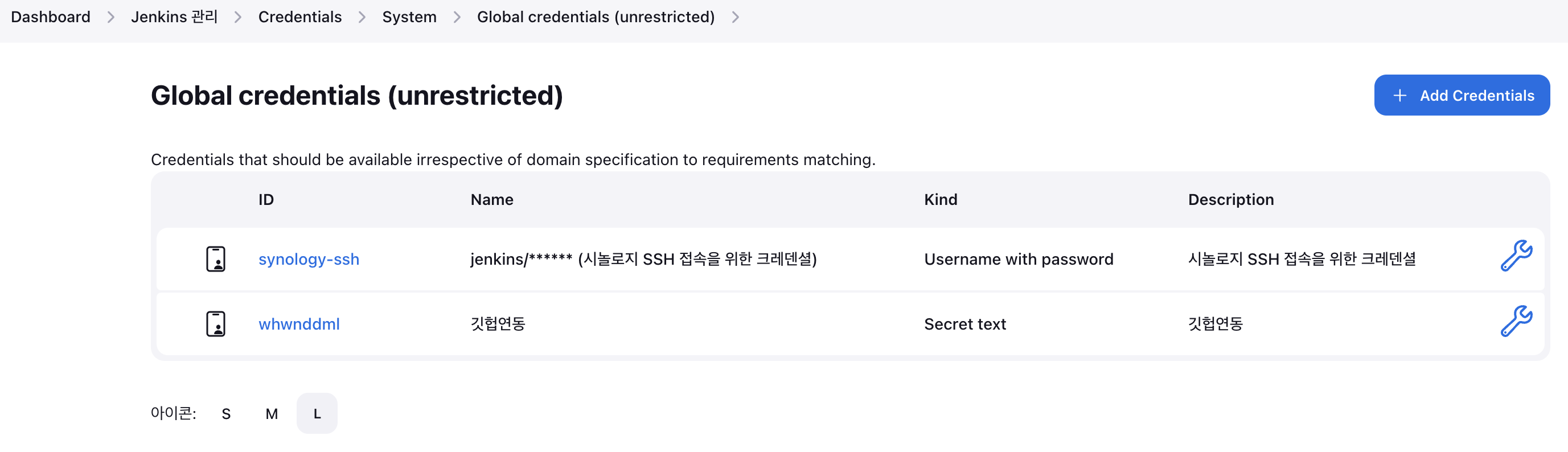Open the synology-ssh credential link
Viewport: 1568px width, 452px height.
pos(309,259)
